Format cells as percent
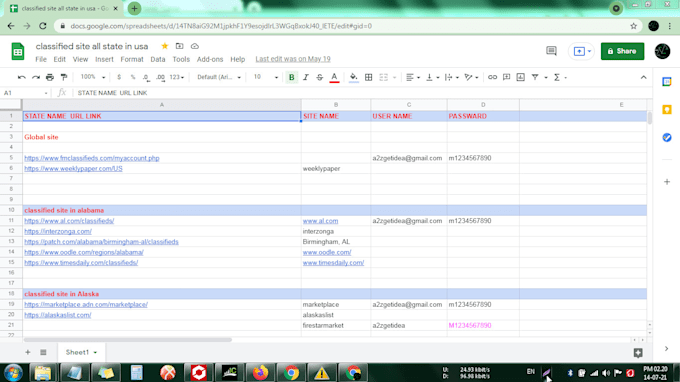The height and width of the screenshot is (382, 680). [x=133, y=77]
